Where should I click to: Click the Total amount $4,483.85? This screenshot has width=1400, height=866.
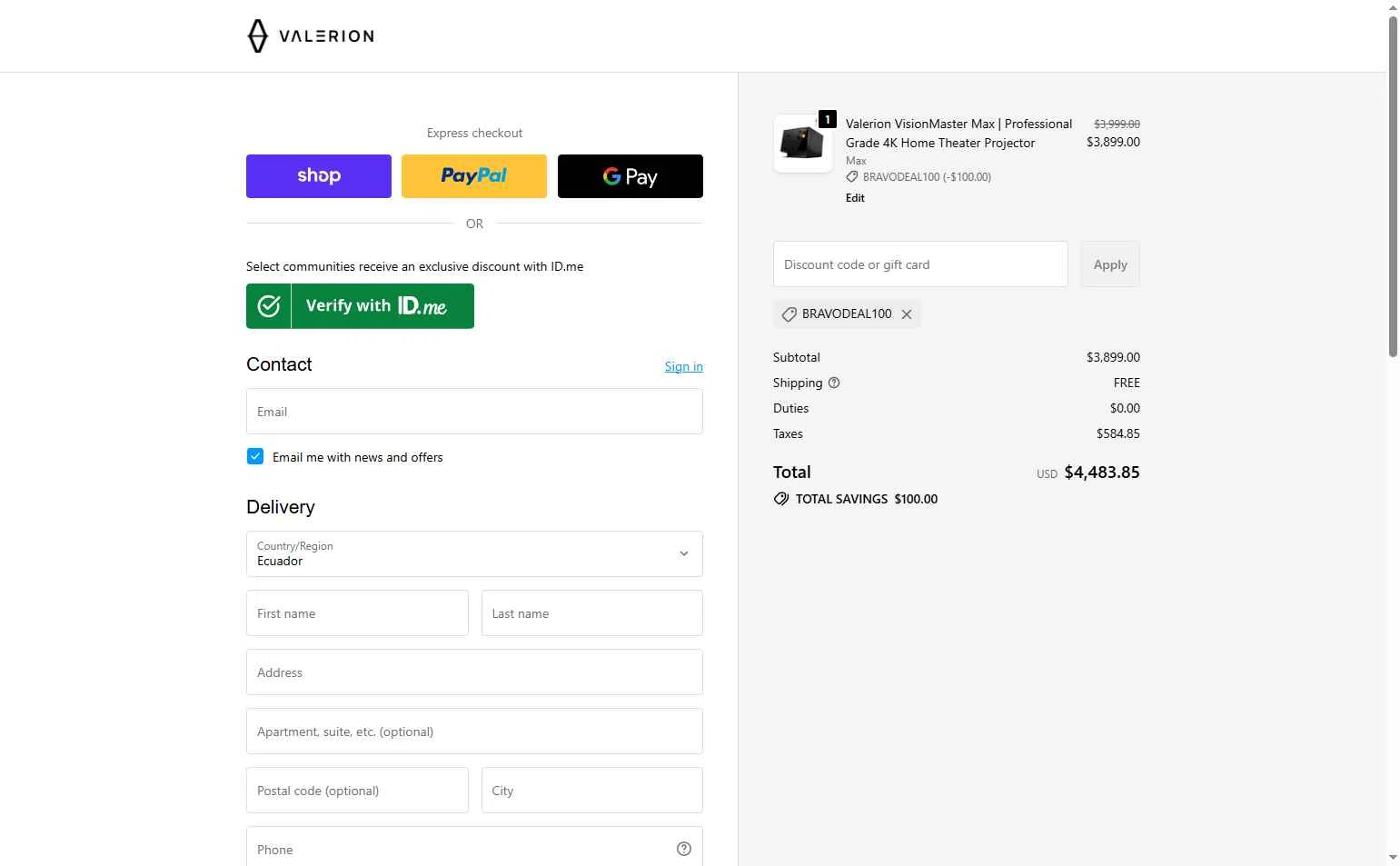coord(1102,473)
